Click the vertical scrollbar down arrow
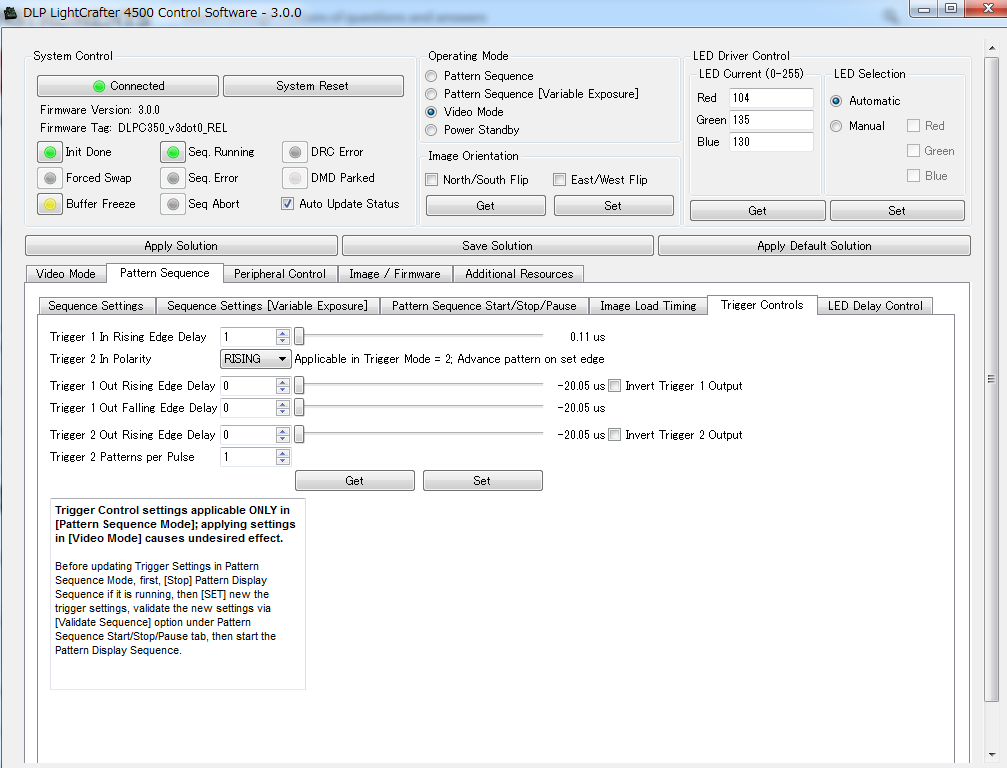 click(992, 754)
